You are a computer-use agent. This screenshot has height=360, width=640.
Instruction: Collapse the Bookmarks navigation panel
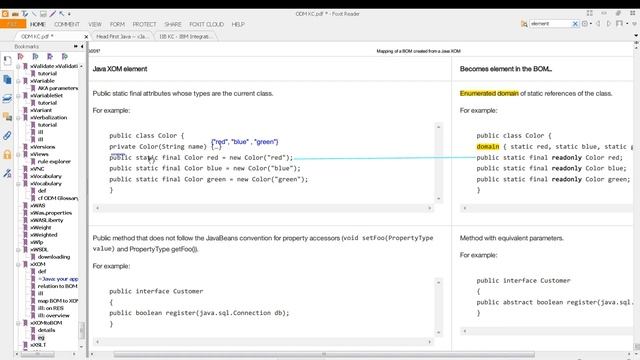click(x=82, y=47)
